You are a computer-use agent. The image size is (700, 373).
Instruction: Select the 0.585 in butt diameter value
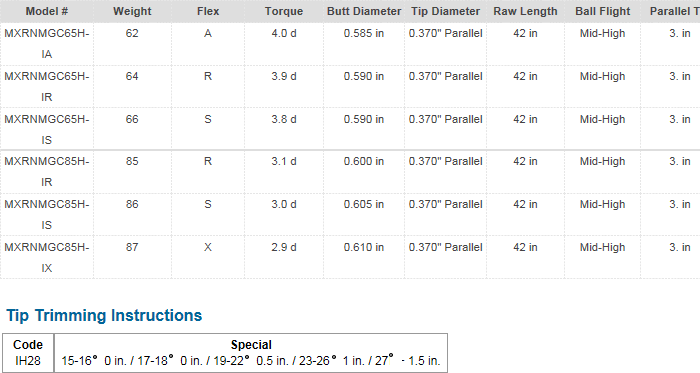[364, 33]
